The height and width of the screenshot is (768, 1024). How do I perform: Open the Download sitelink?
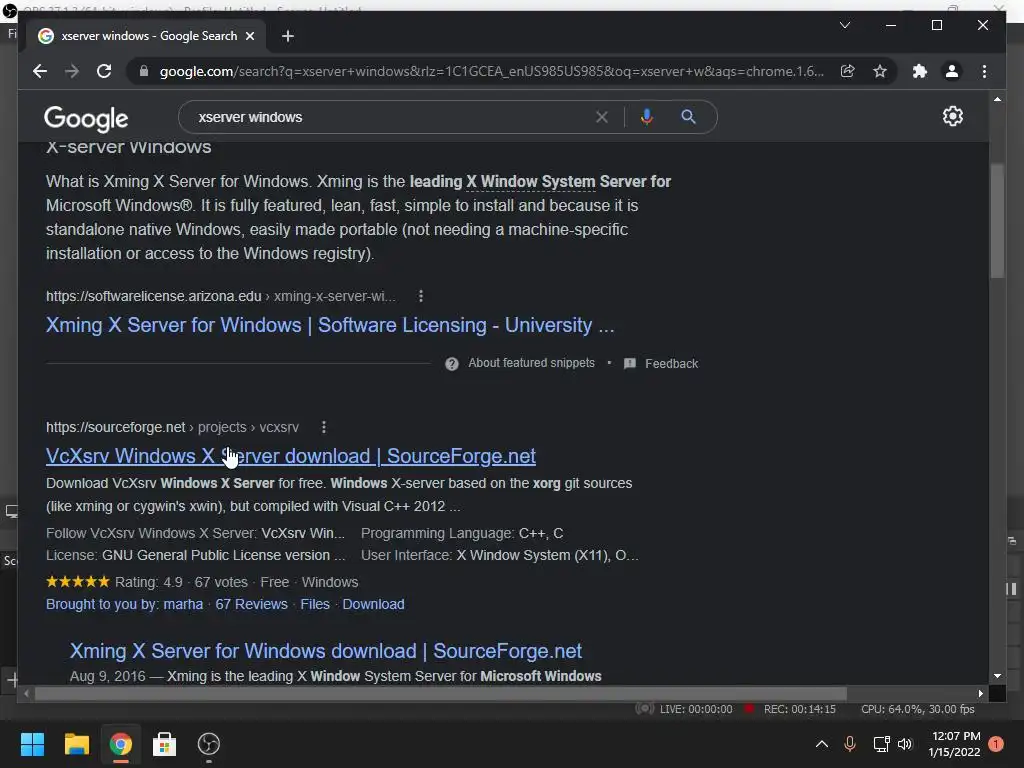click(x=374, y=604)
